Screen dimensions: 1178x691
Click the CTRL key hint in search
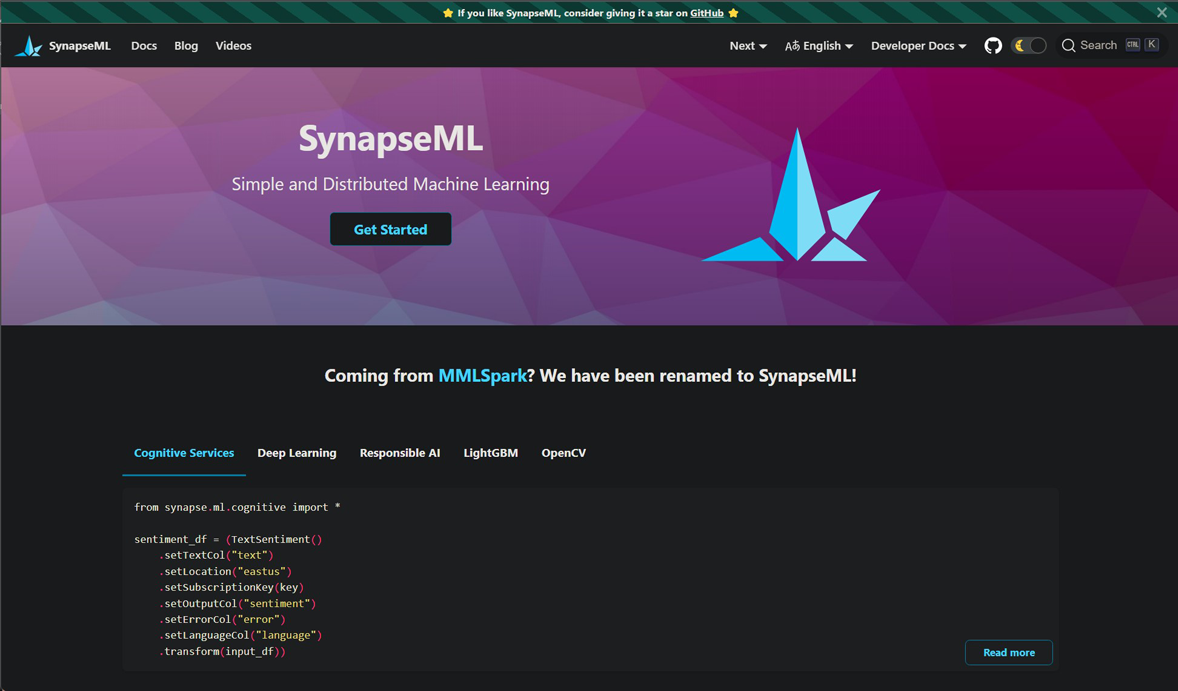tap(1132, 45)
